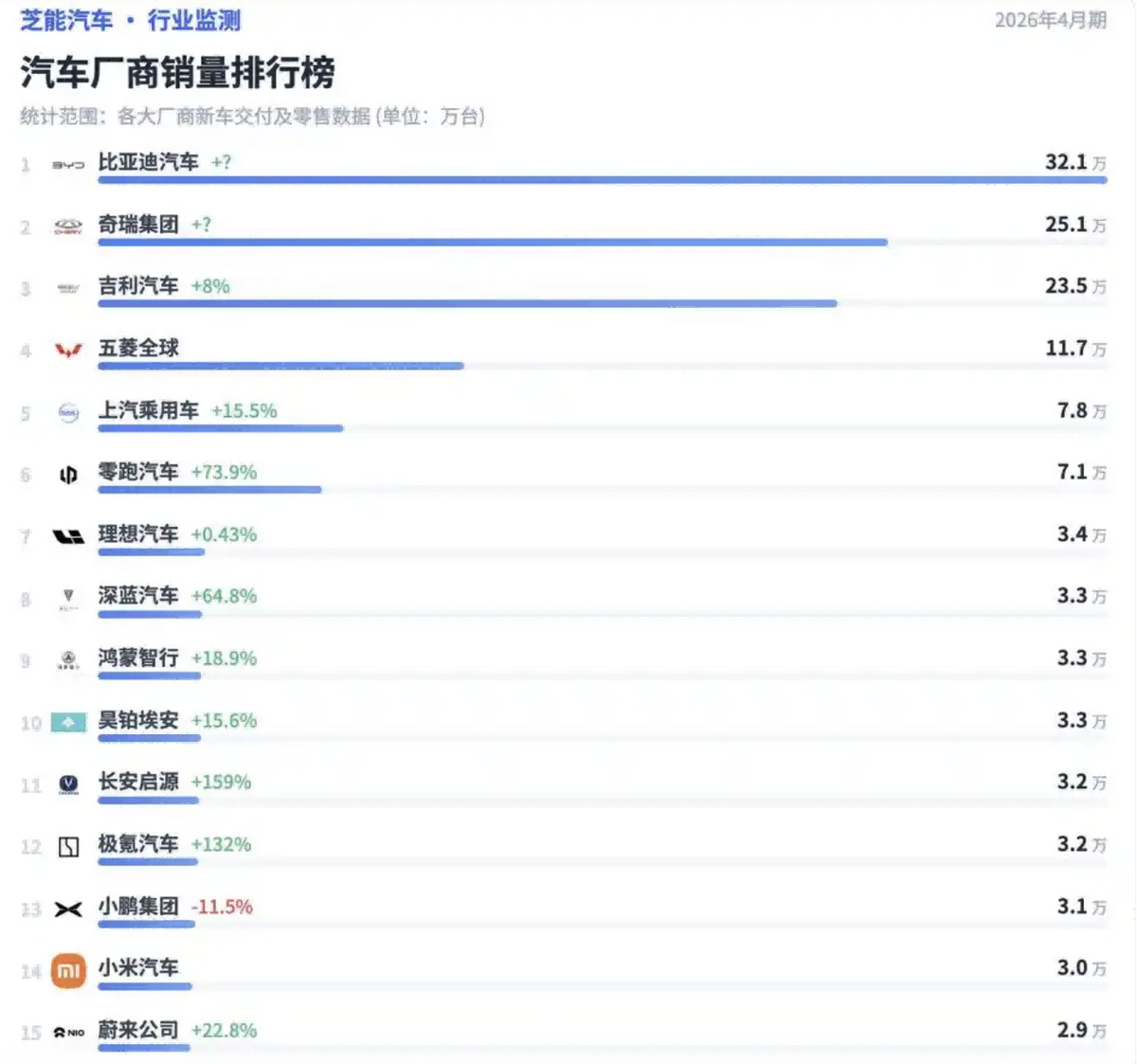Click the Changan Qiyuan round logo icon
The width and height of the screenshot is (1137, 1064).
[x=68, y=784]
